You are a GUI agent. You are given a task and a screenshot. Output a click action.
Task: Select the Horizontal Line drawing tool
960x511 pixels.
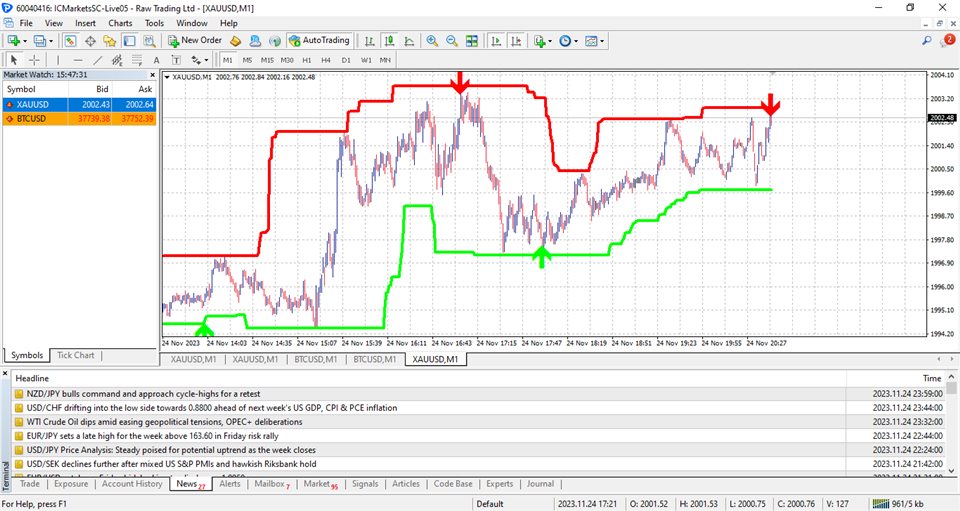[x=78, y=60]
